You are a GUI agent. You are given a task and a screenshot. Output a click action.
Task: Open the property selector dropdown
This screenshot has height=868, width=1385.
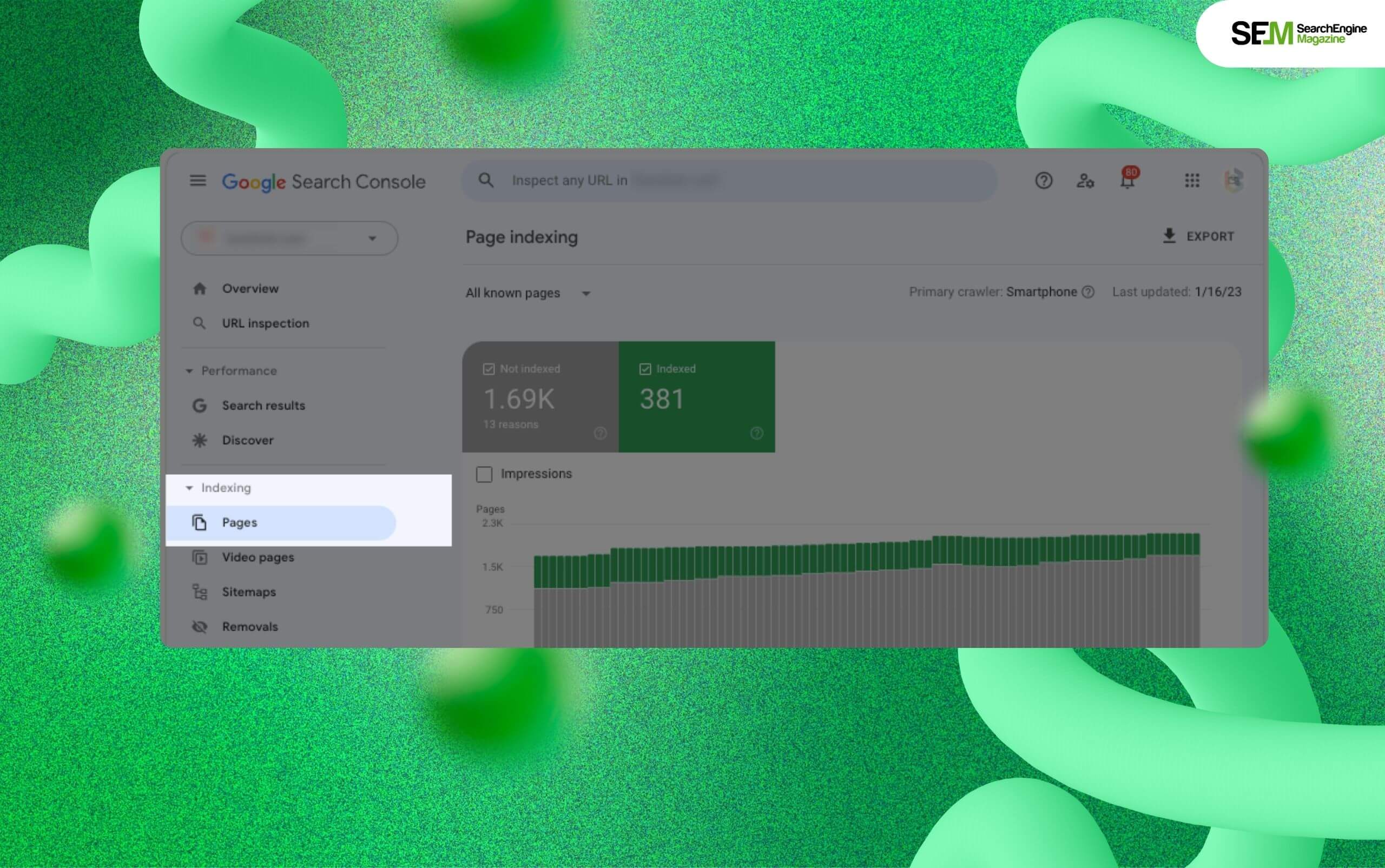(x=289, y=238)
